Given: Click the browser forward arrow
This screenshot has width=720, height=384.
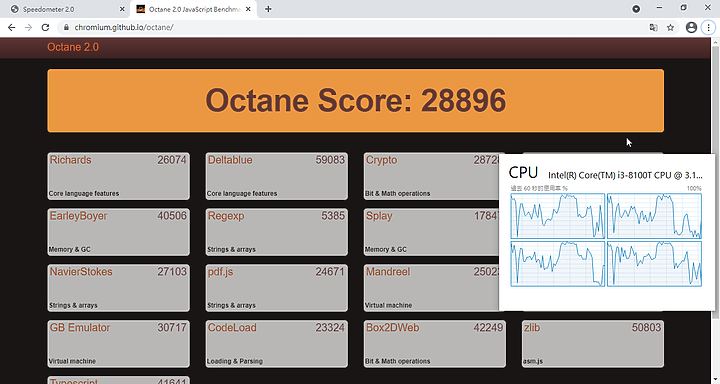Looking at the screenshot, I should [x=28, y=28].
